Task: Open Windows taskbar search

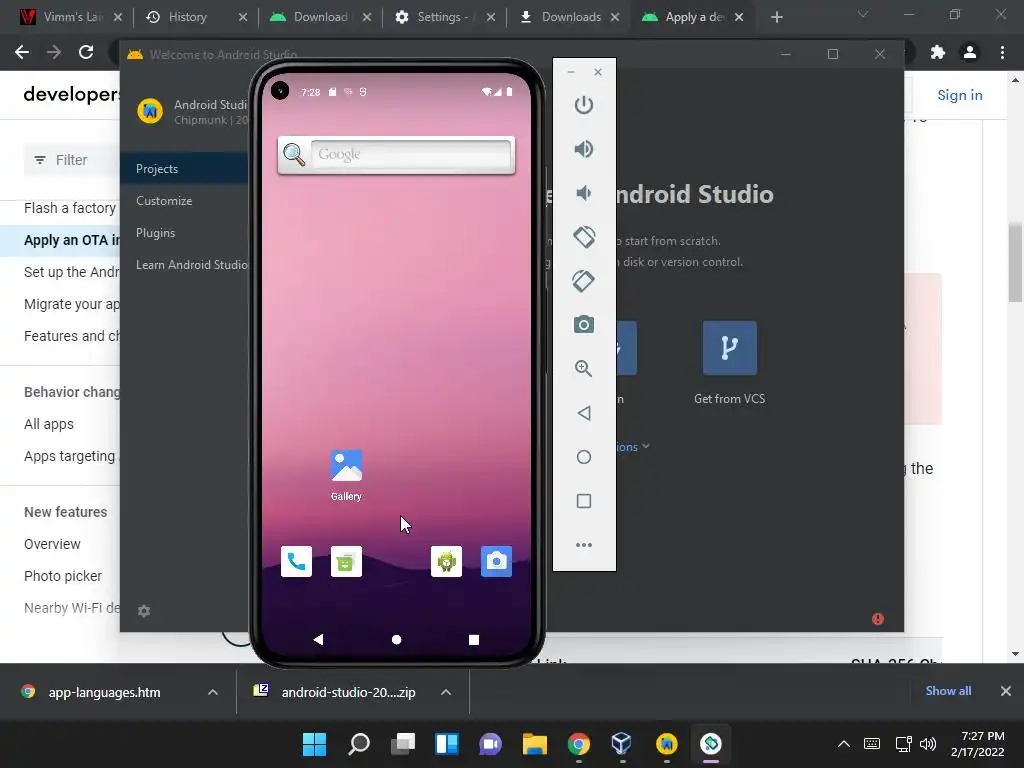Action: [359, 744]
